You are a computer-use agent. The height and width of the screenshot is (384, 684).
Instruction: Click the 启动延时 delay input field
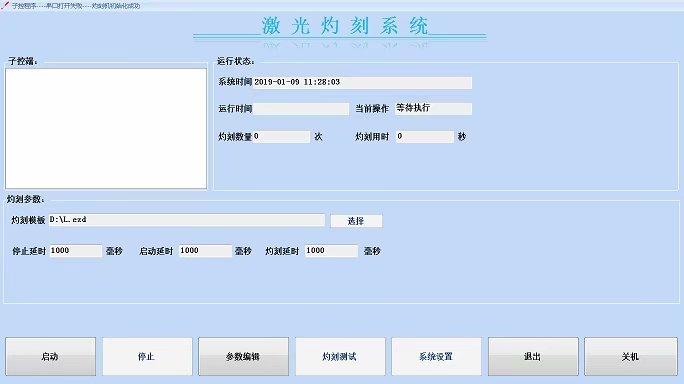(x=205, y=251)
